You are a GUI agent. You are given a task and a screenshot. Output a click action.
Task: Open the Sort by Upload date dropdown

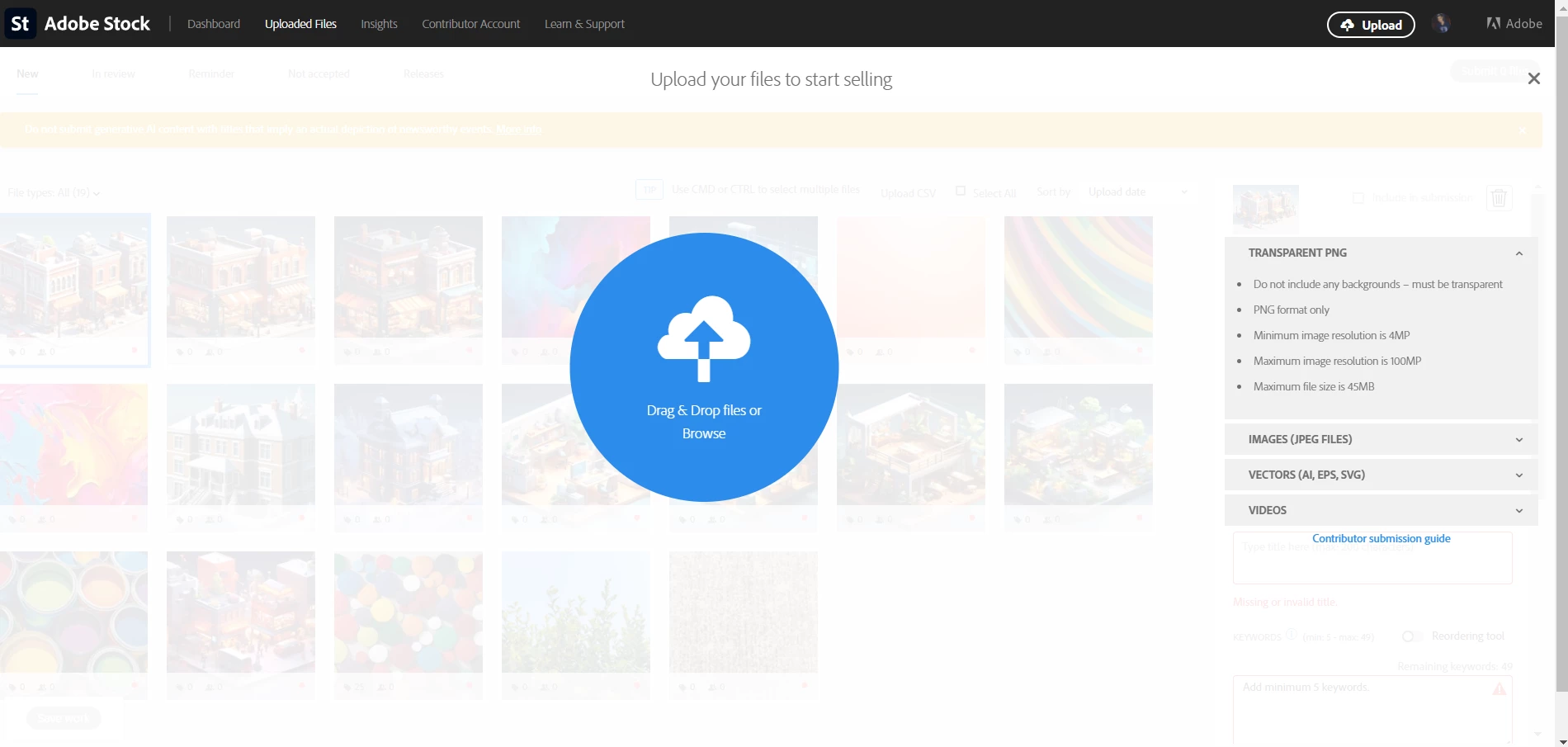(x=1137, y=191)
